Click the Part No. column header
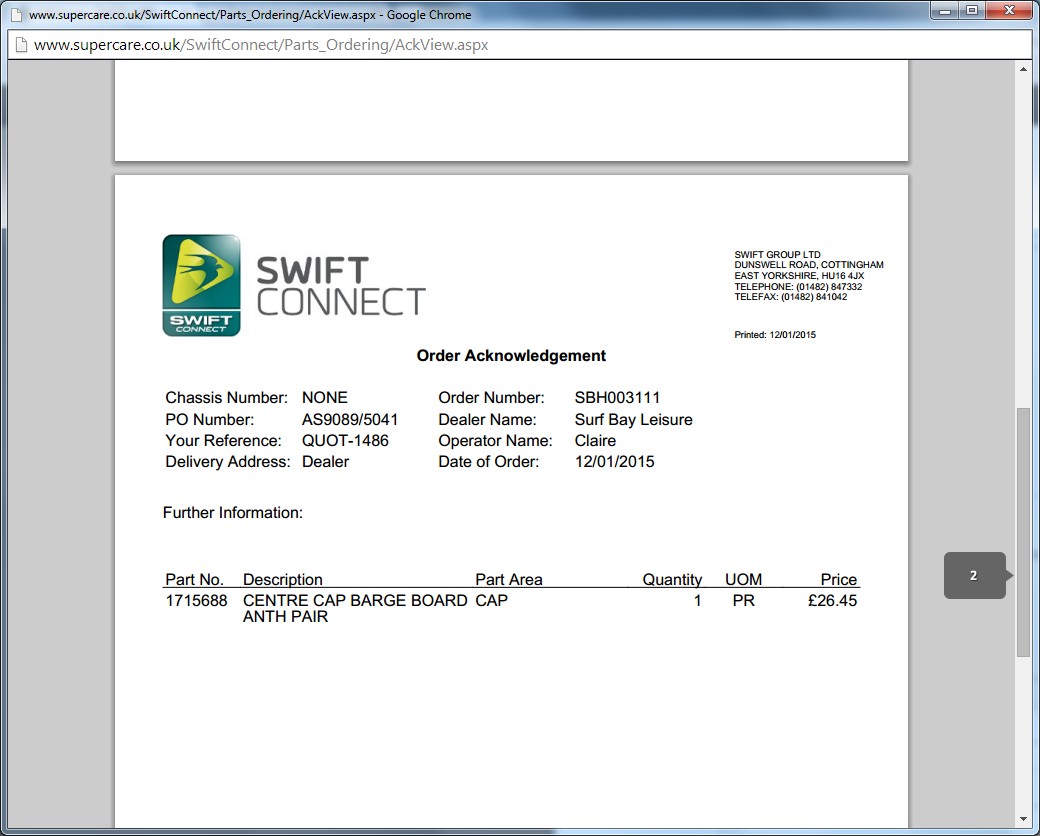1040x836 pixels. coord(194,580)
